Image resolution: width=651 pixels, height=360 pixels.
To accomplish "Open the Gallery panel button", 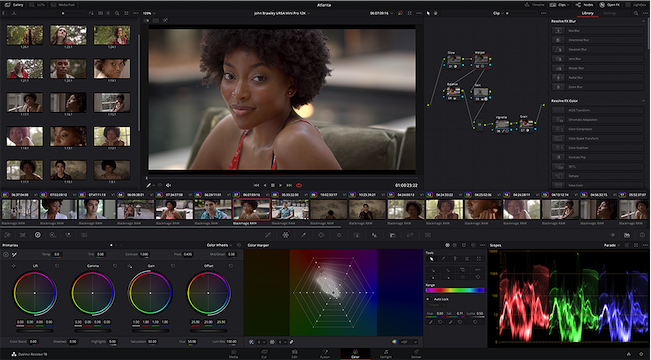I will tap(14, 5).
